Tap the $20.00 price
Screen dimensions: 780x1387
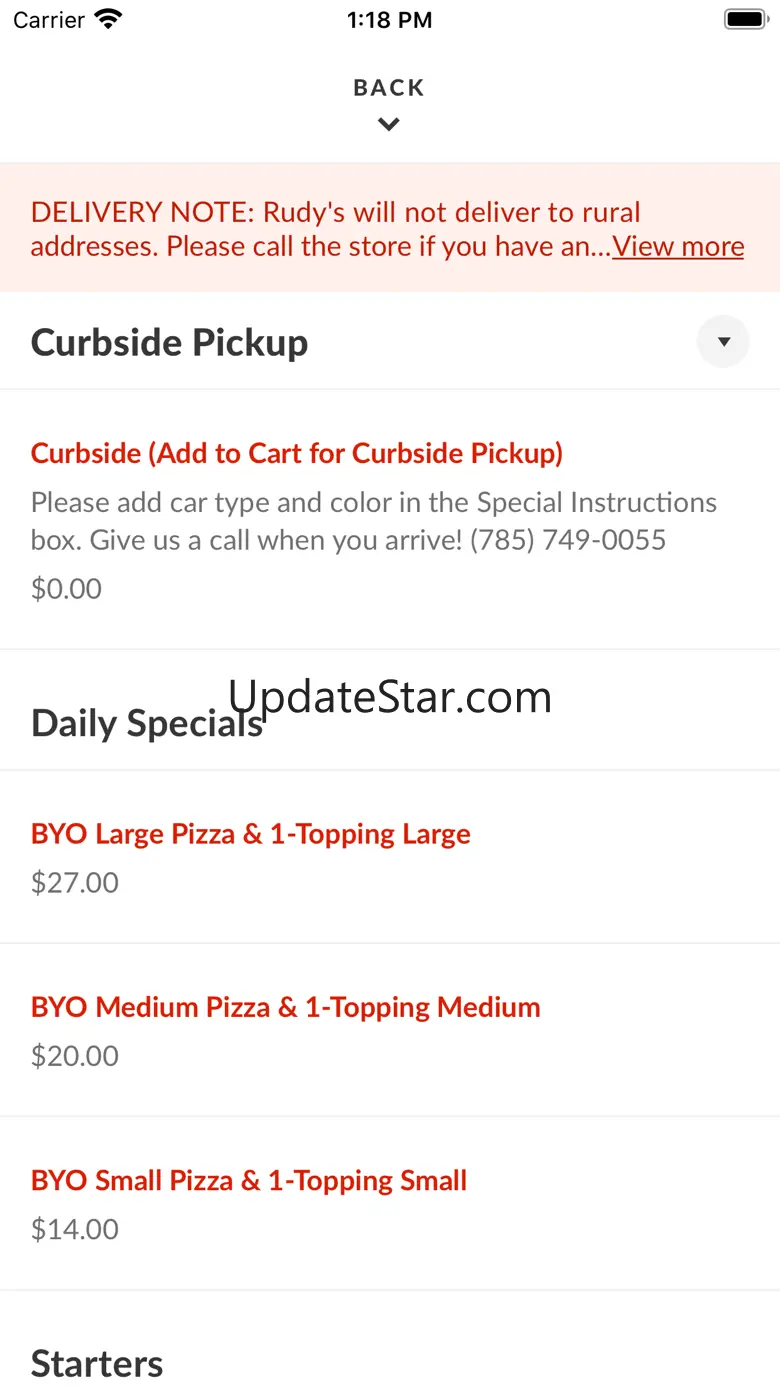75,1056
